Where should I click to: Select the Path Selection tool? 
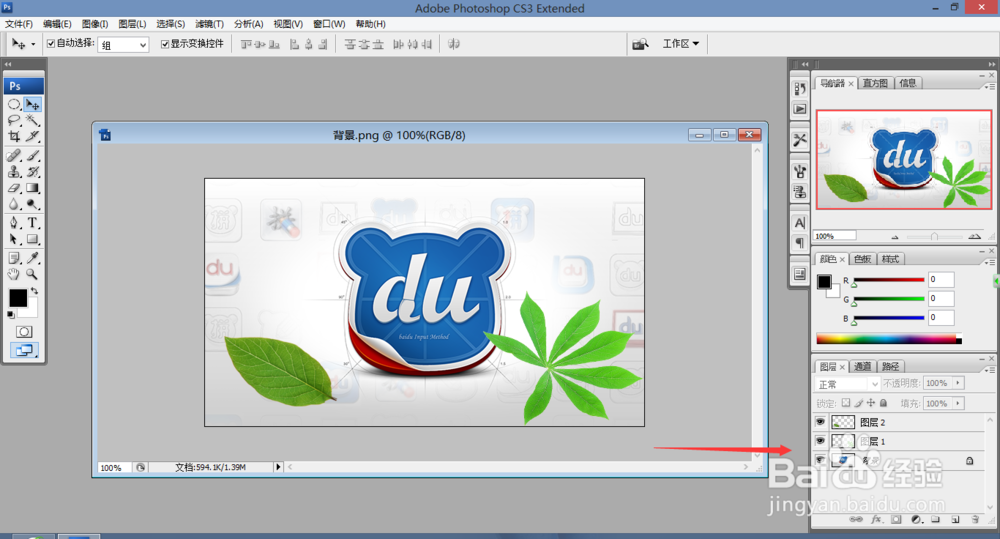point(14,239)
